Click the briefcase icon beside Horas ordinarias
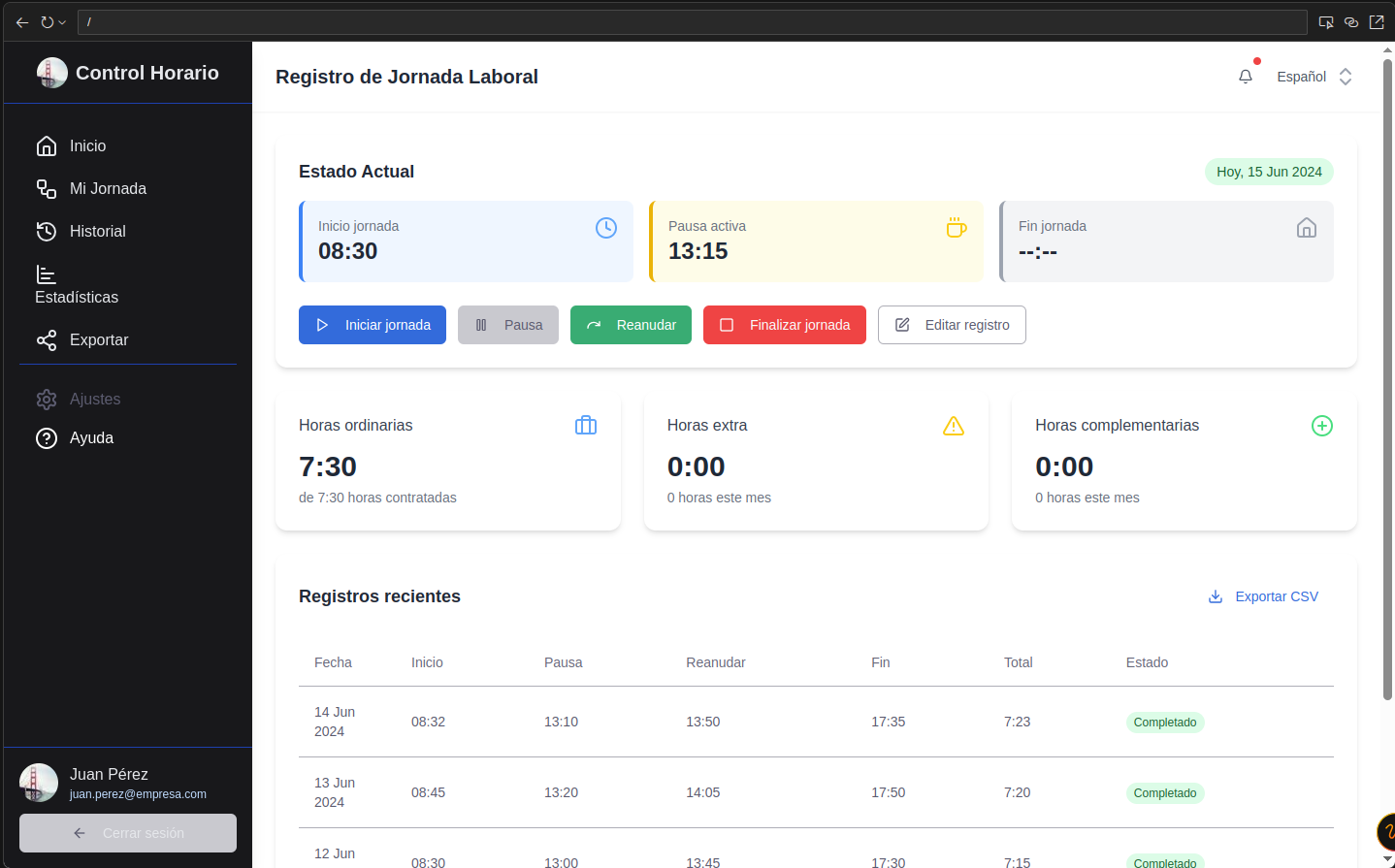Image resolution: width=1395 pixels, height=868 pixels. (586, 426)
